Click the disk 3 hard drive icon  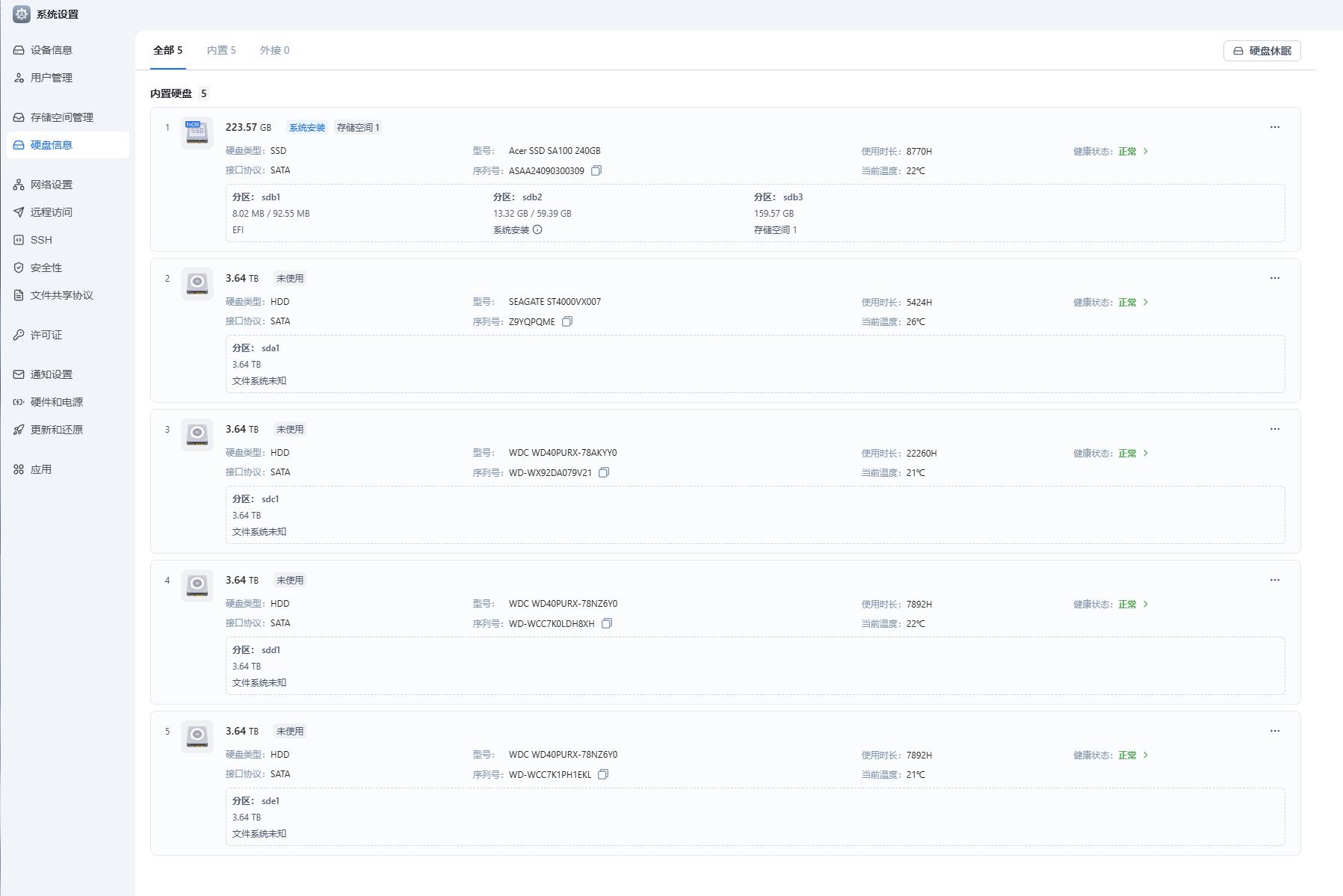[x=197, y=435]
